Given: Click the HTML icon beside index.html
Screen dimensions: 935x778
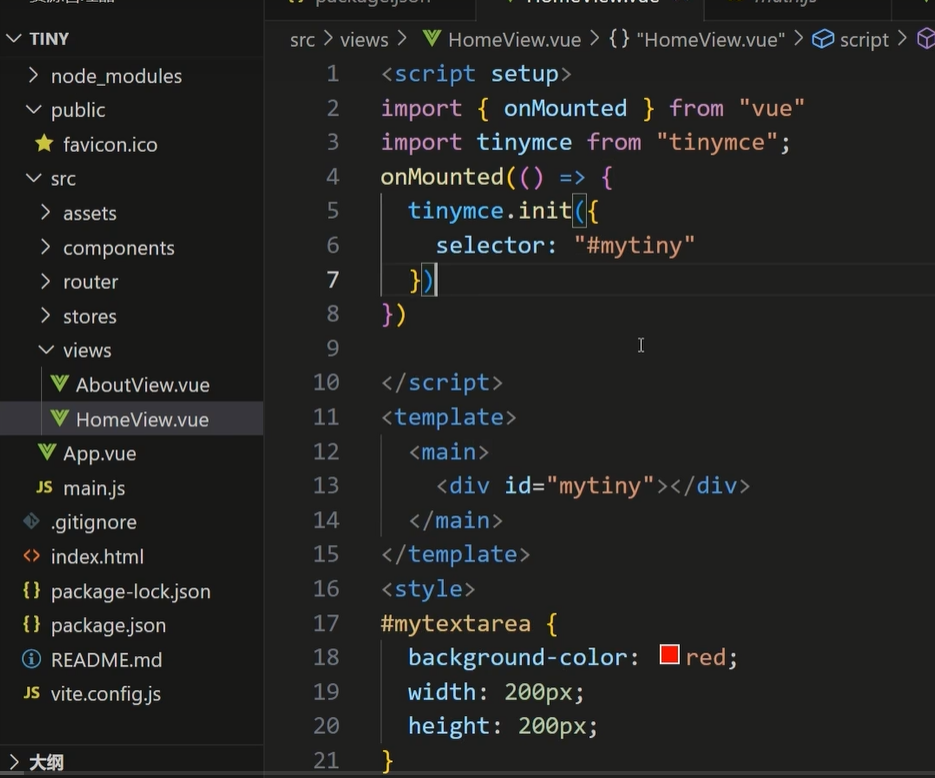Looking at the screenshot, I should (32, 556).
